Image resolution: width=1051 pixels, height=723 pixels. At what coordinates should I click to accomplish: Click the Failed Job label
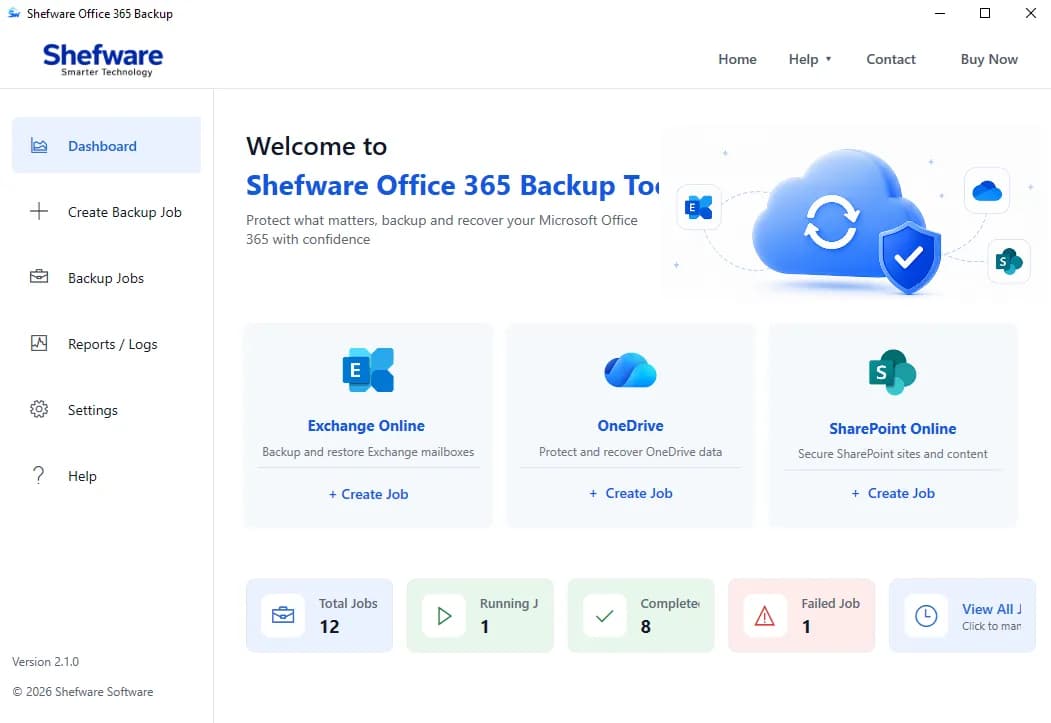pyautogui.click(x=830, y=603)
